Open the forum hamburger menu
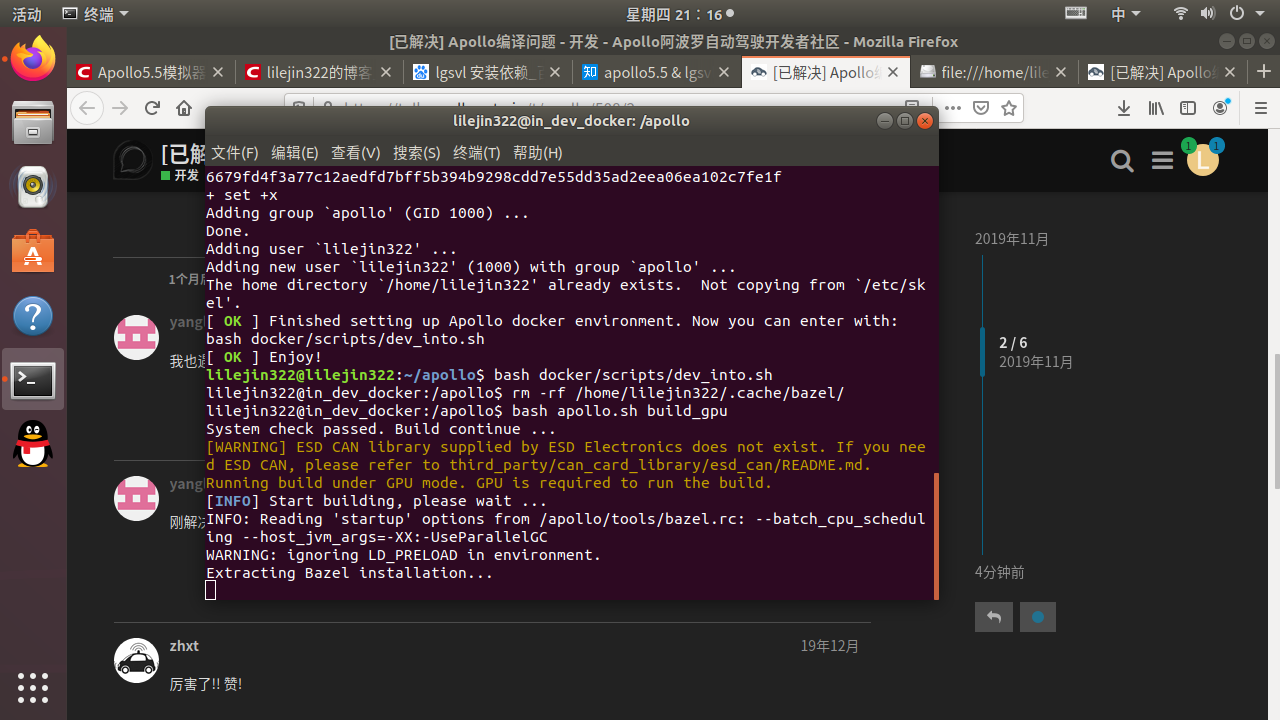 click(1161, 160)
